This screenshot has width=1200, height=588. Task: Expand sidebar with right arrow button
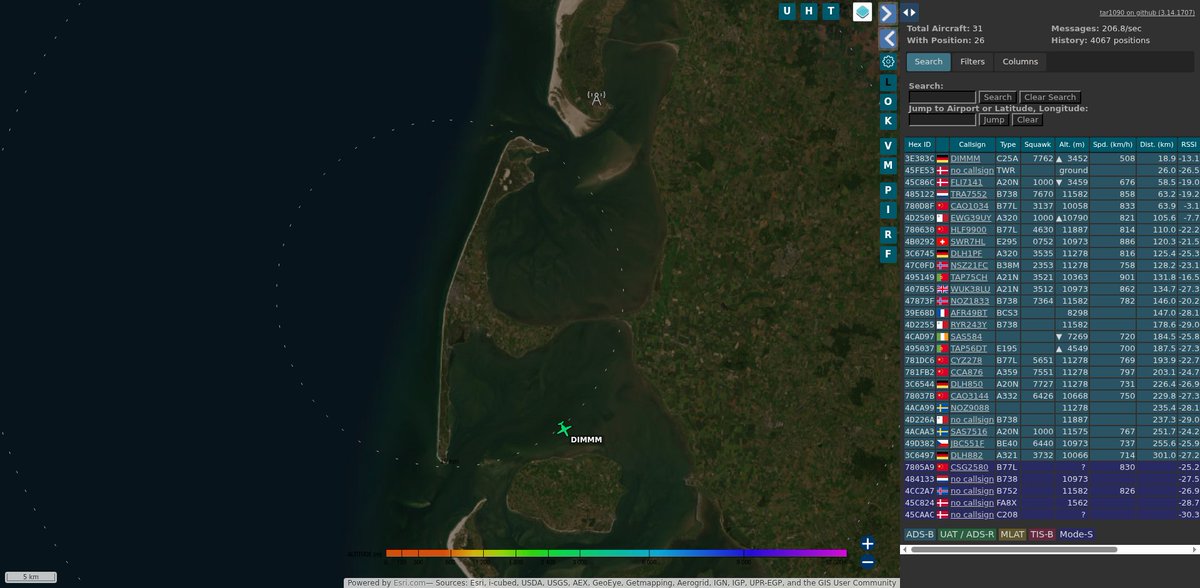(x=888, y=13)
